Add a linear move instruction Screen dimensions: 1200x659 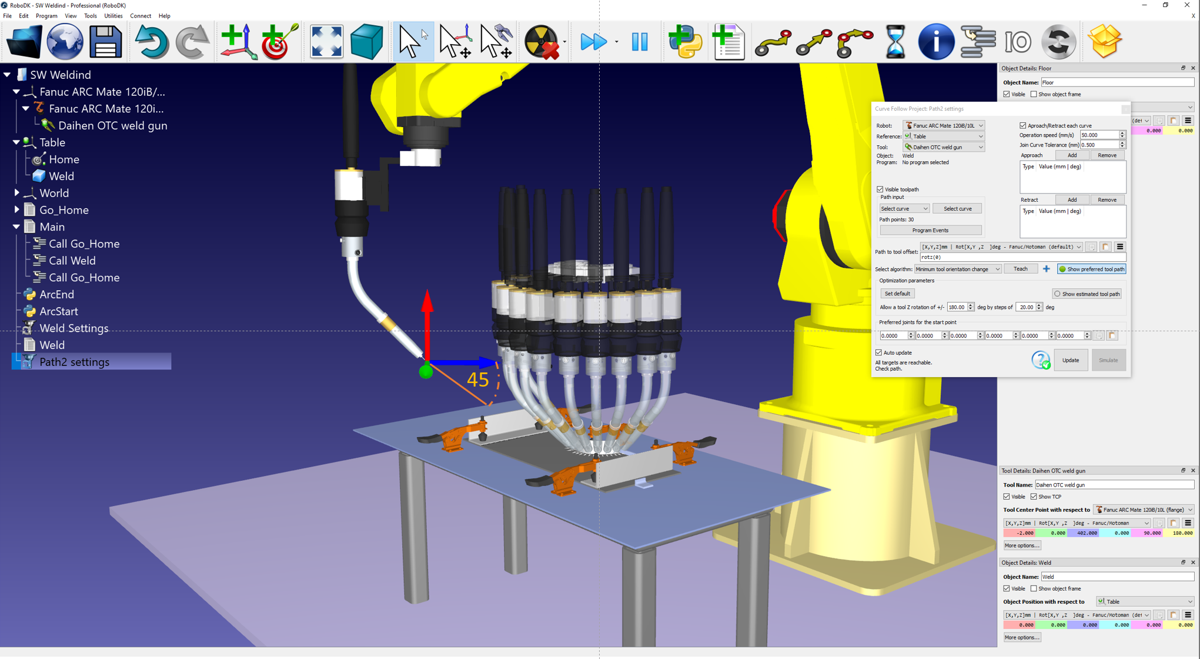point(813,42)
